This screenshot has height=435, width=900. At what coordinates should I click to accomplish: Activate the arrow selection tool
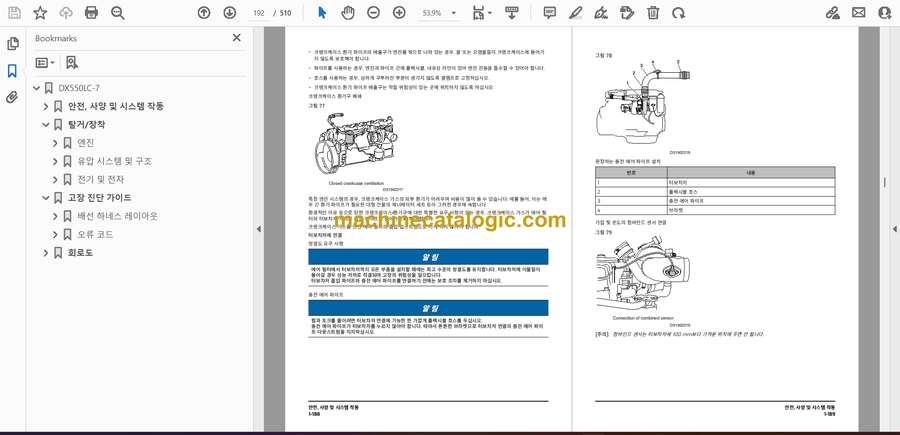pyautogui.click(x=322, y=13)
